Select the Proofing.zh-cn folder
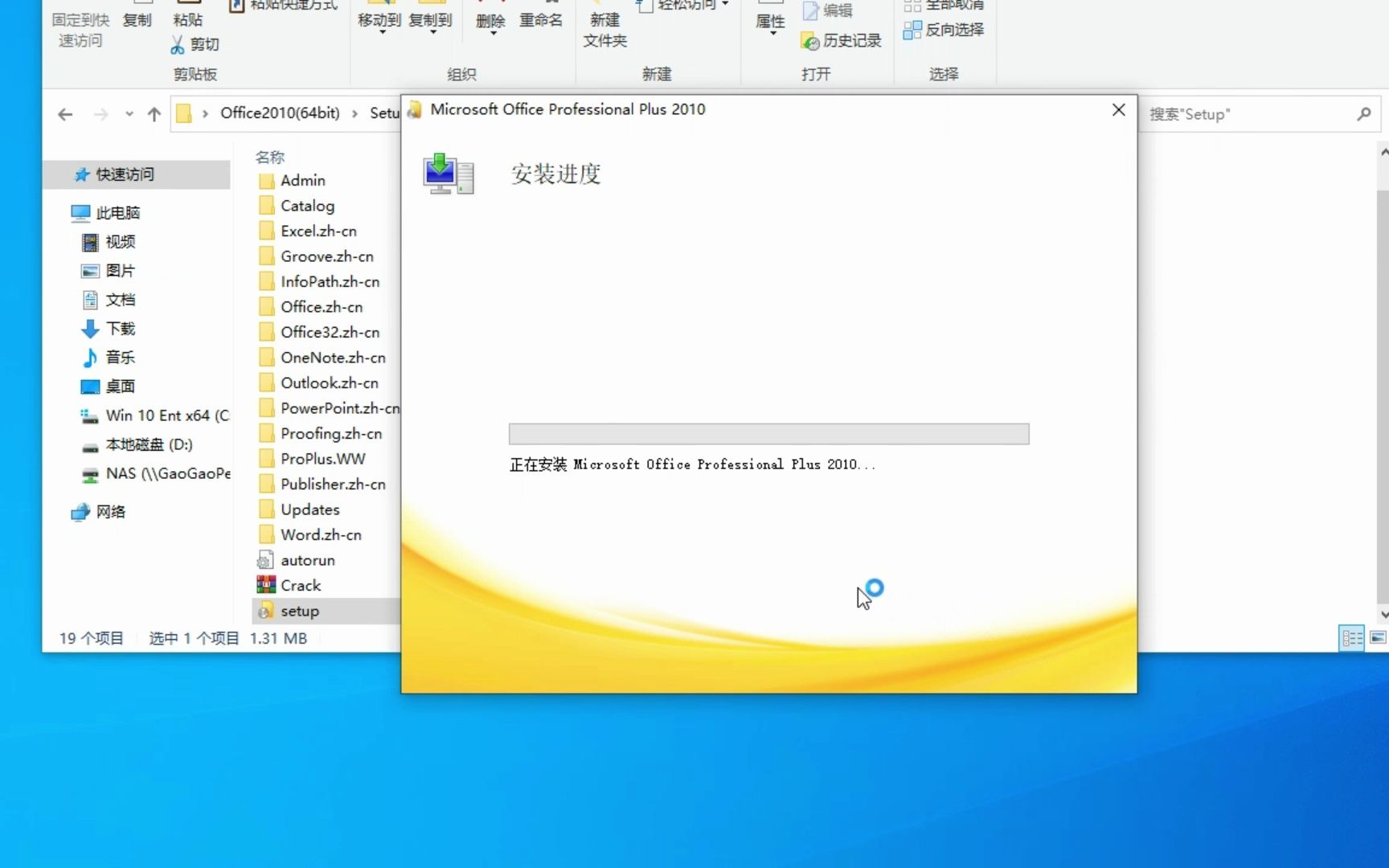 321,434
